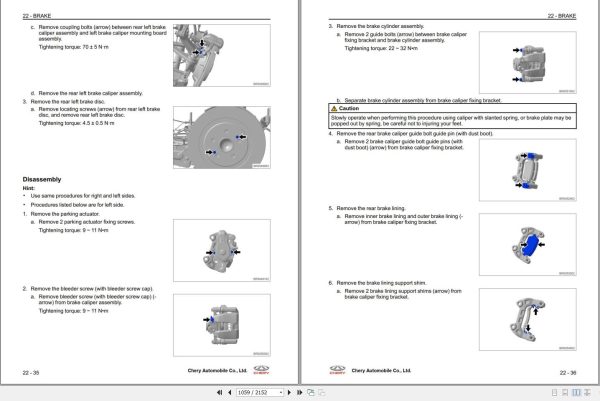Click Chery logo on left page footer
Screen dimensions: 600x401
pyautogui.click(x=261, y=370)
